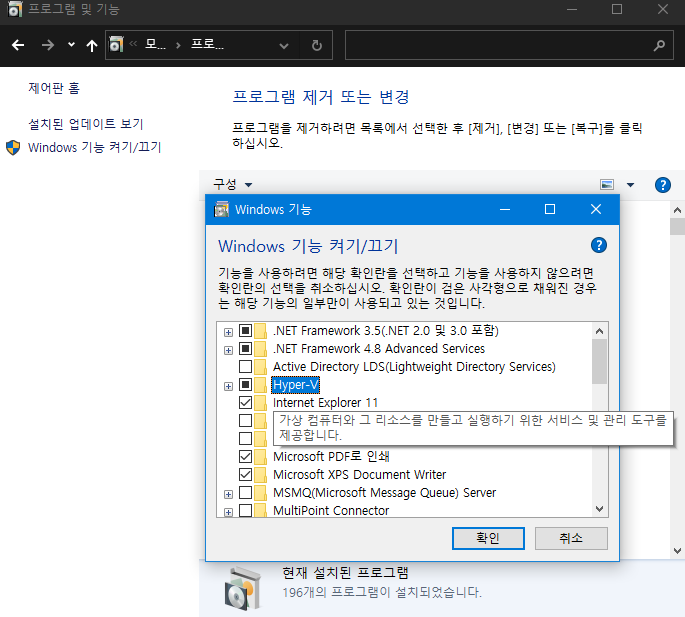Maximize the Windows 기능 dialog
This screenshot has width=685, height=617.
coord(550,209)
